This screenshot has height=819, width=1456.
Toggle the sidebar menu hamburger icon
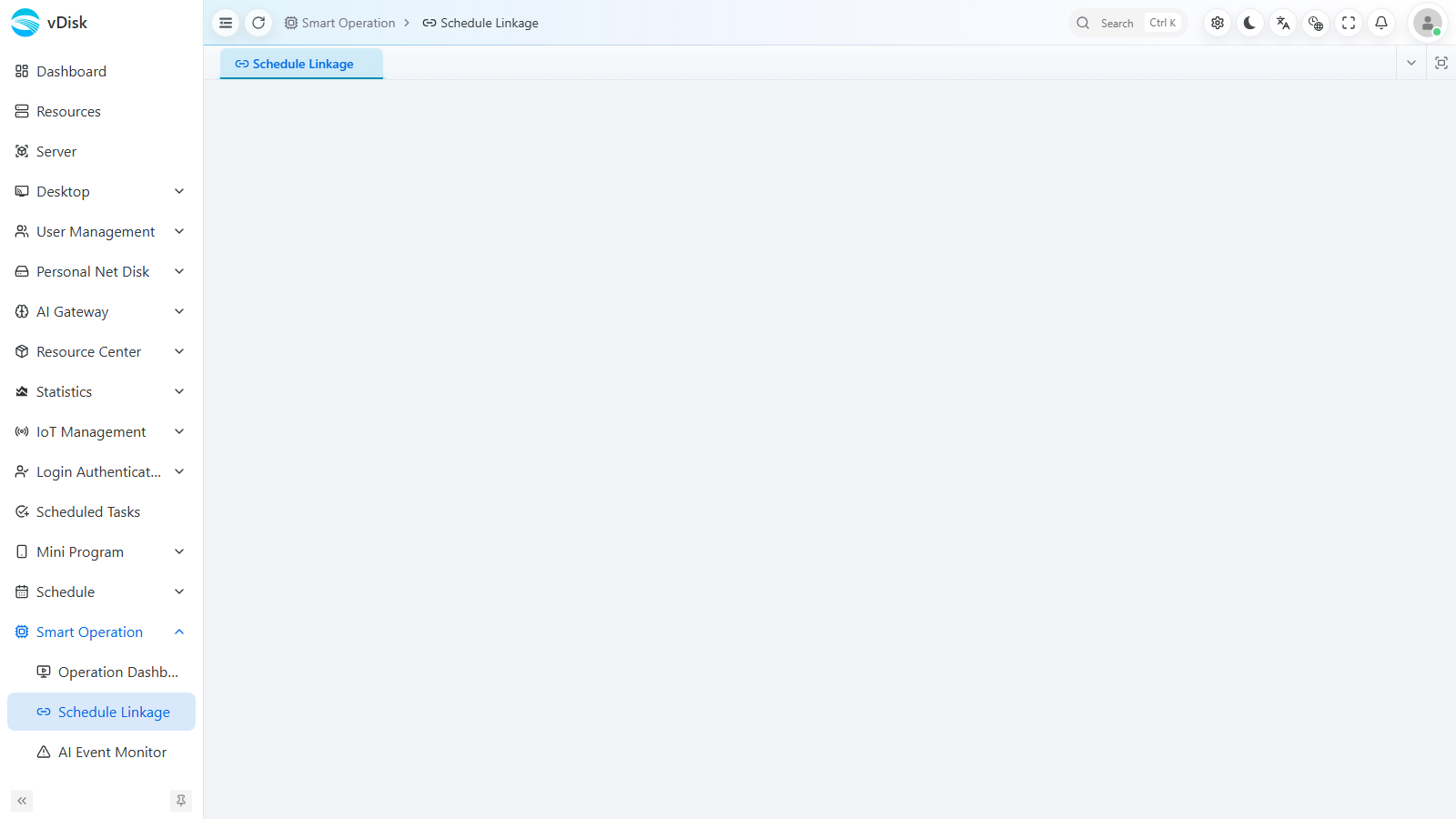tap(226, 23)
